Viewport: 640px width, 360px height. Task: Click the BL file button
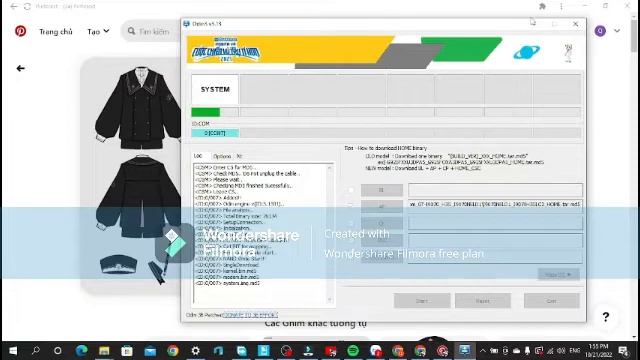click(382, 190)
